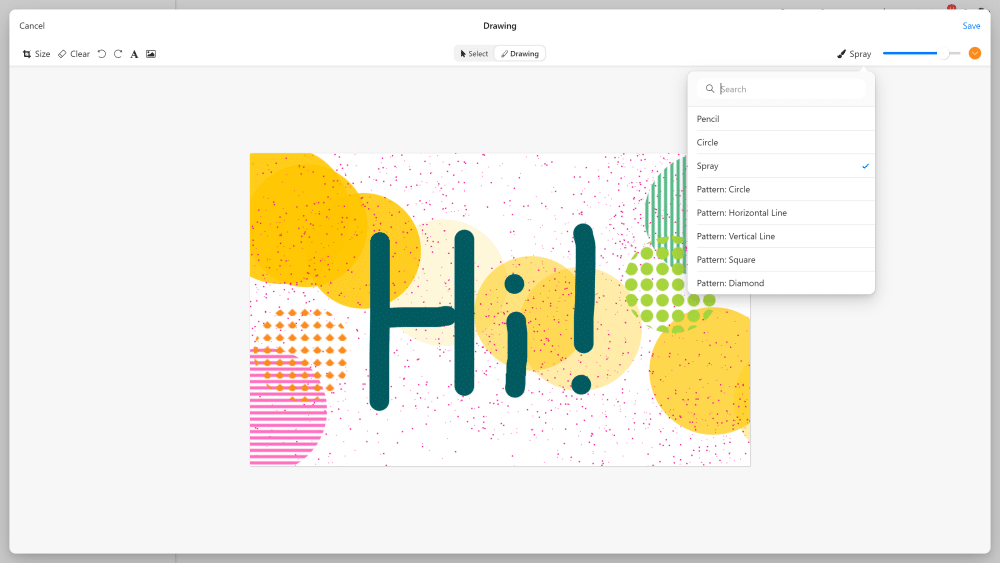
Task: Switch to Select mode
Action: point(474,54)
